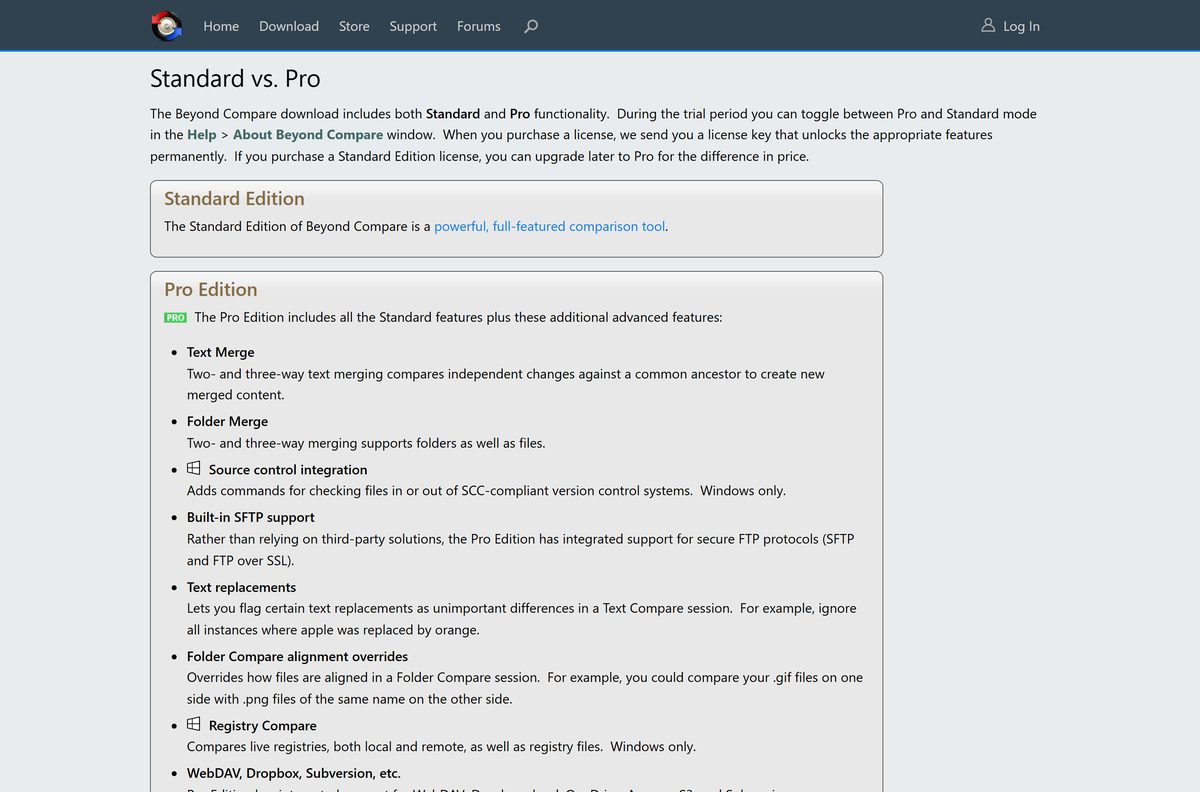
Task: Select the Text Merge feature title
Action: pyautogui.click(x=221, y=352)
